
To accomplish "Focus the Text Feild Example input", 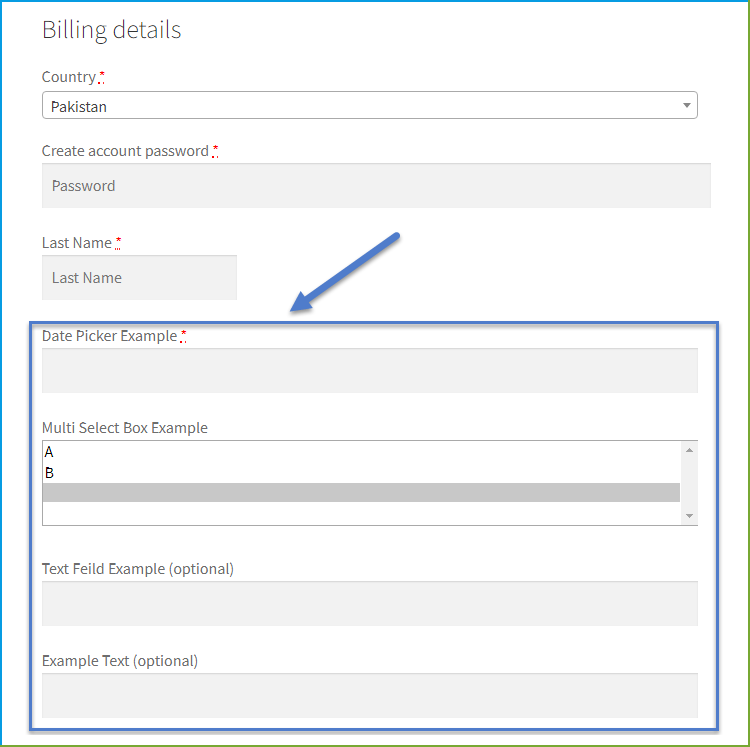I will [370, 604].
